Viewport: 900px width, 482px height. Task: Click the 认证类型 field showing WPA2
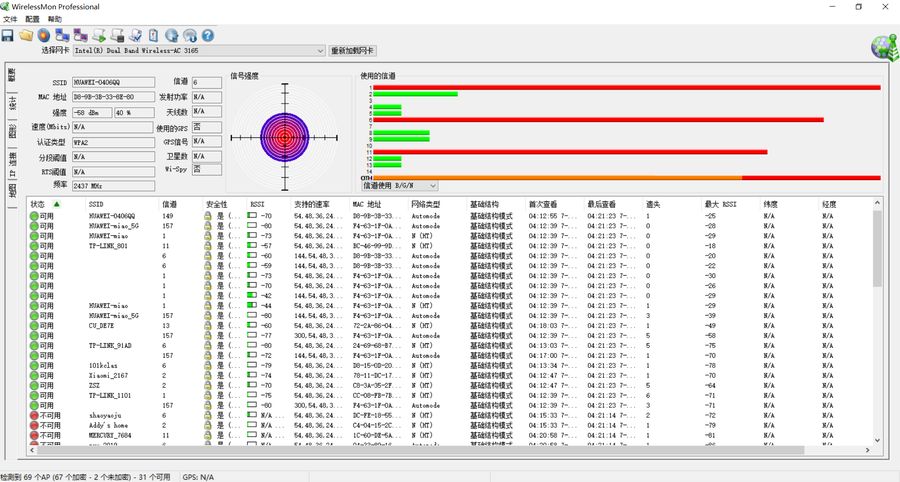113,142
